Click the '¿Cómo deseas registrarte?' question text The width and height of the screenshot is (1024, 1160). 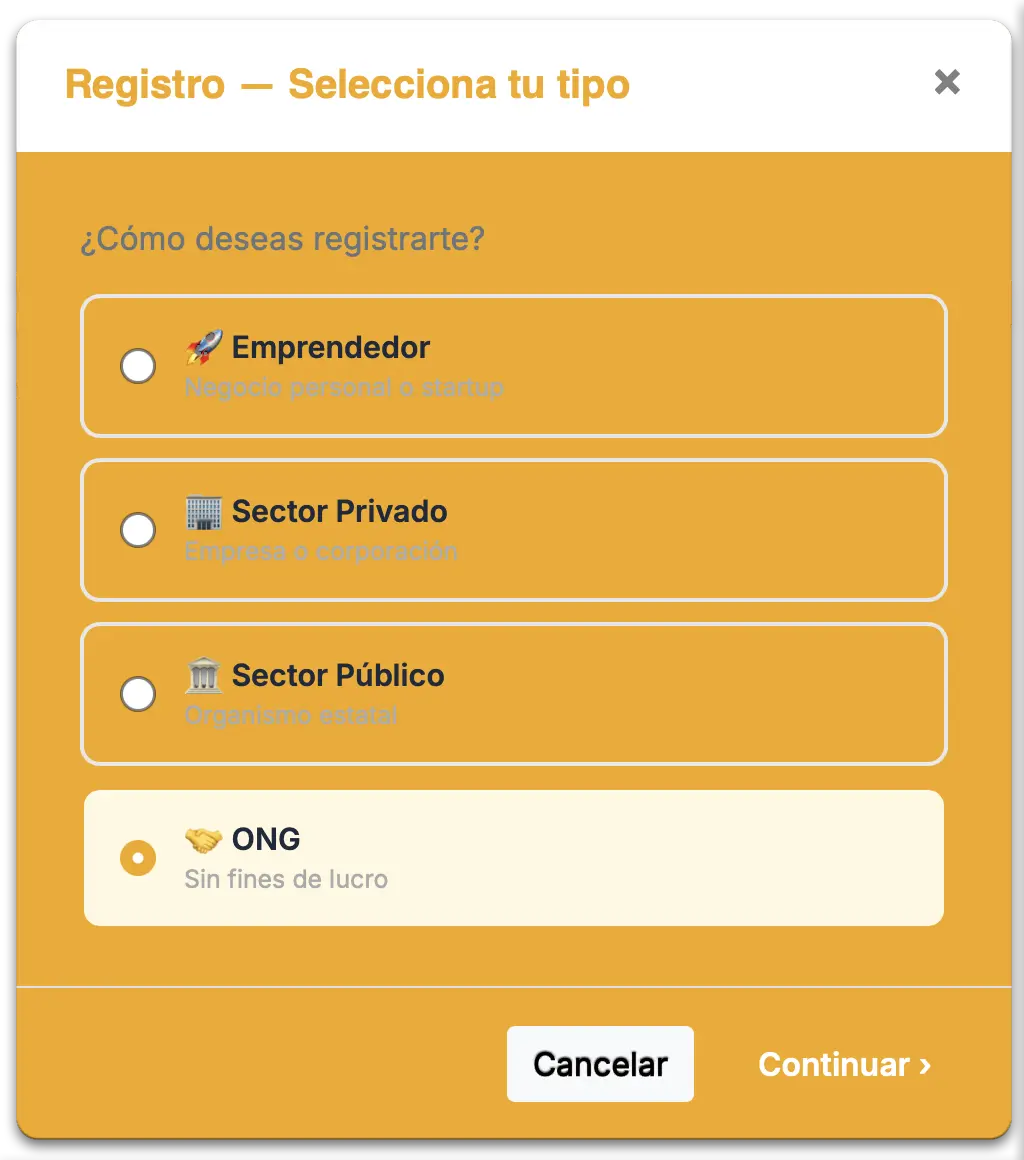click(282, 240)
